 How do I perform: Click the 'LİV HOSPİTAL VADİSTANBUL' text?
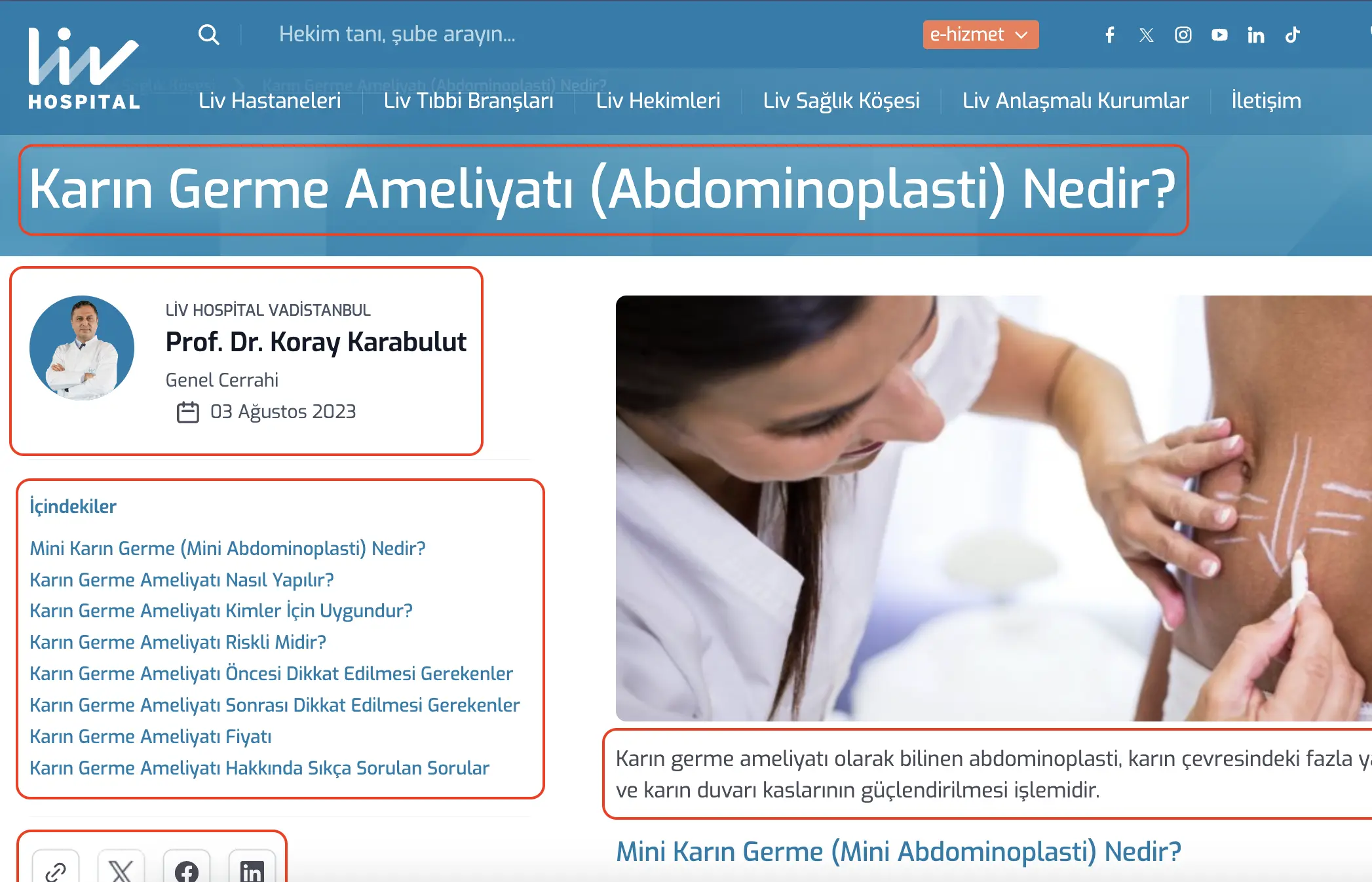[x=268, y=310]
